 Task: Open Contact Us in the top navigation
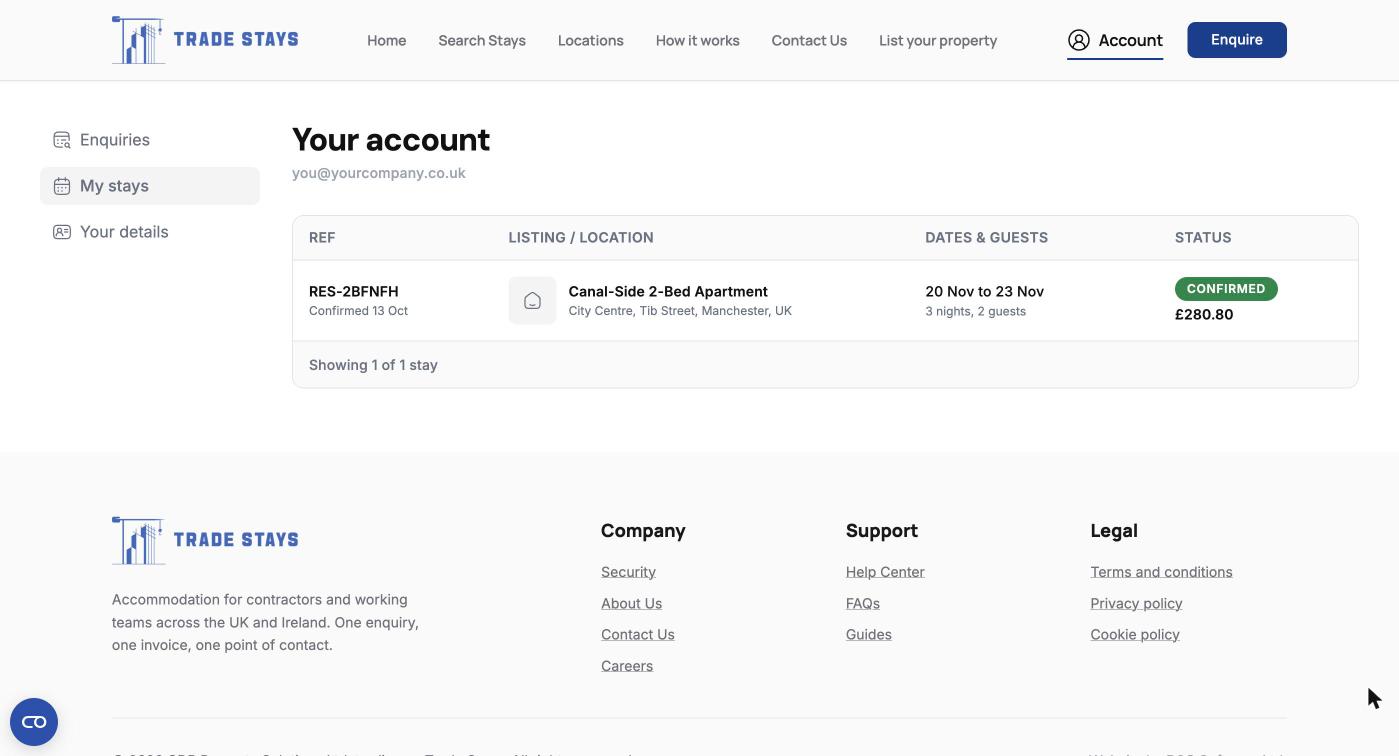point(809,41)
